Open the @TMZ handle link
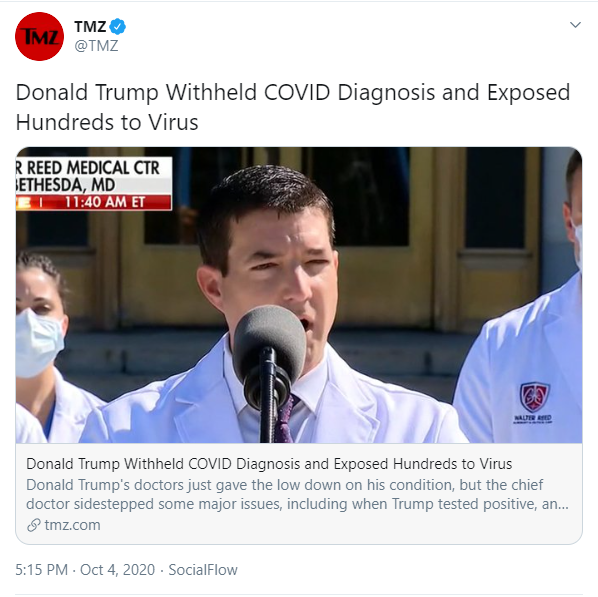 pos(96,46)
